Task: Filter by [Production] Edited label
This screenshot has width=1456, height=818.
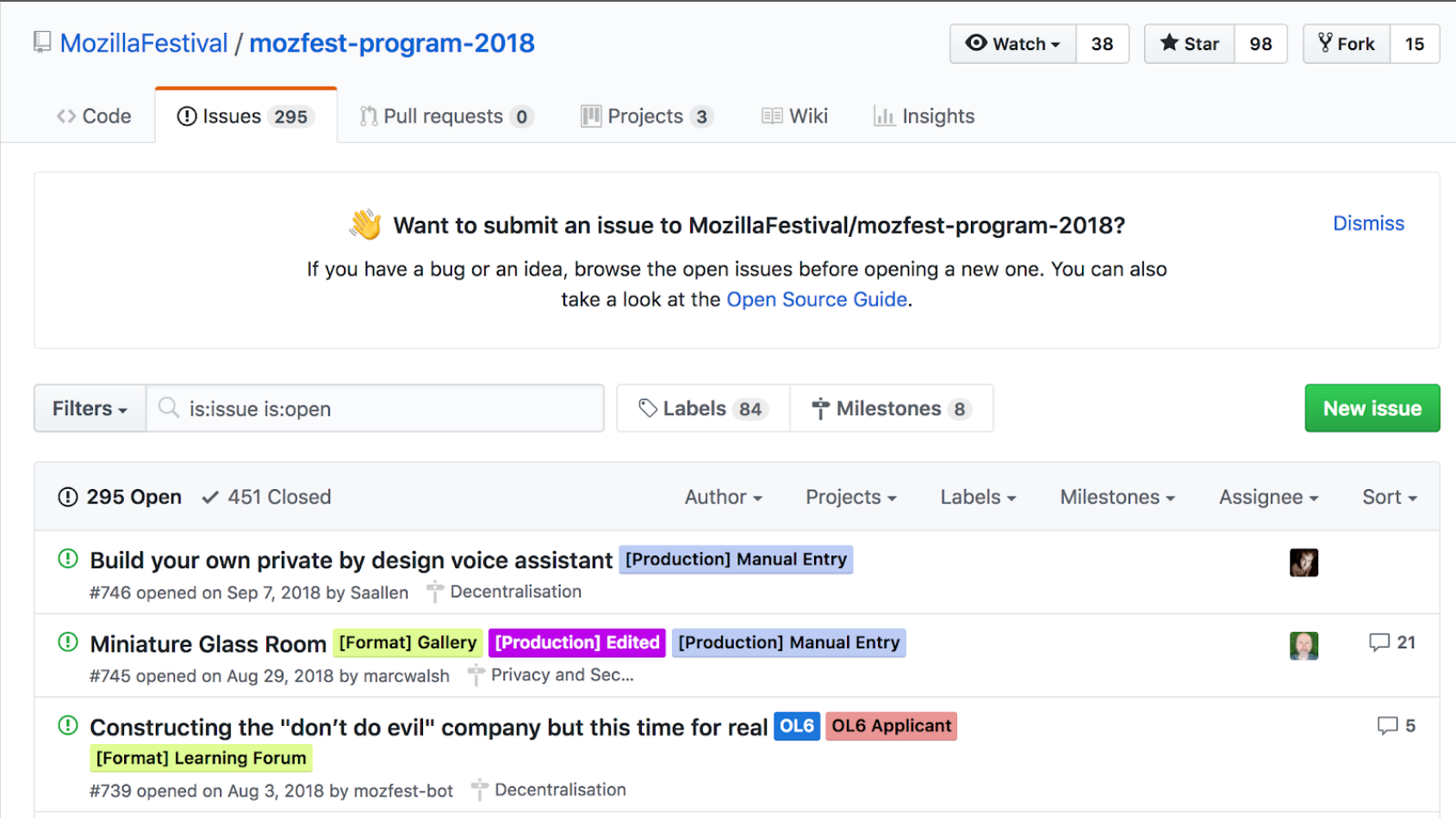Action: click(x=577, y=642)
